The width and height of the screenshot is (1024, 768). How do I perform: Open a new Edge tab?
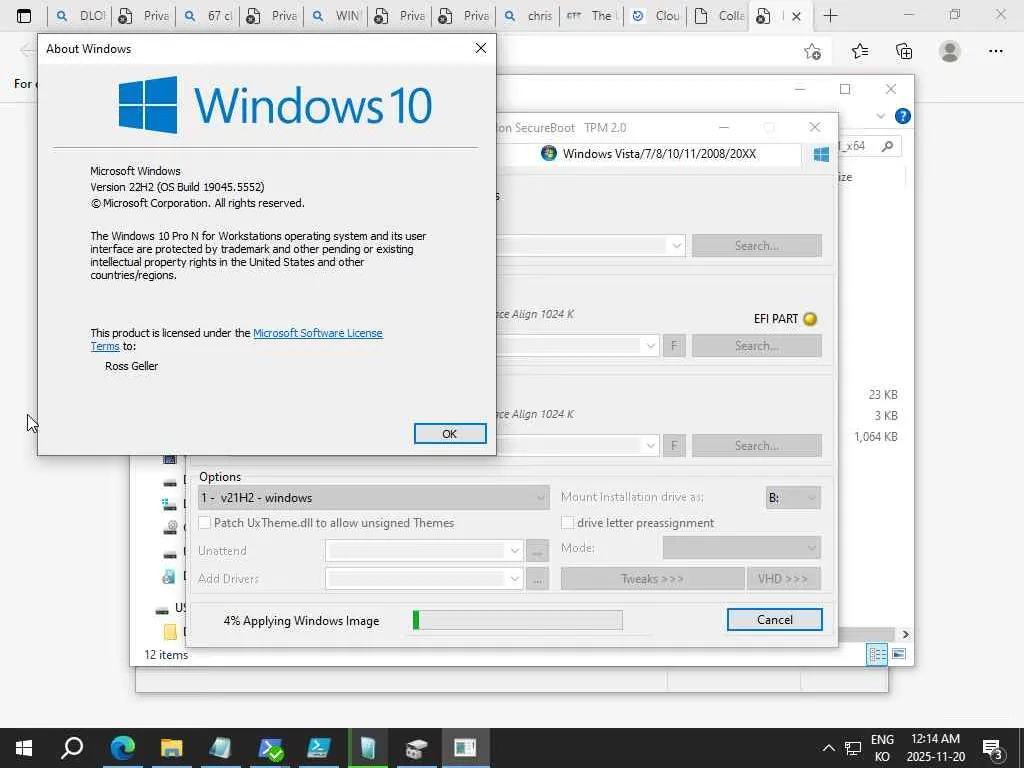coord(830,16)
